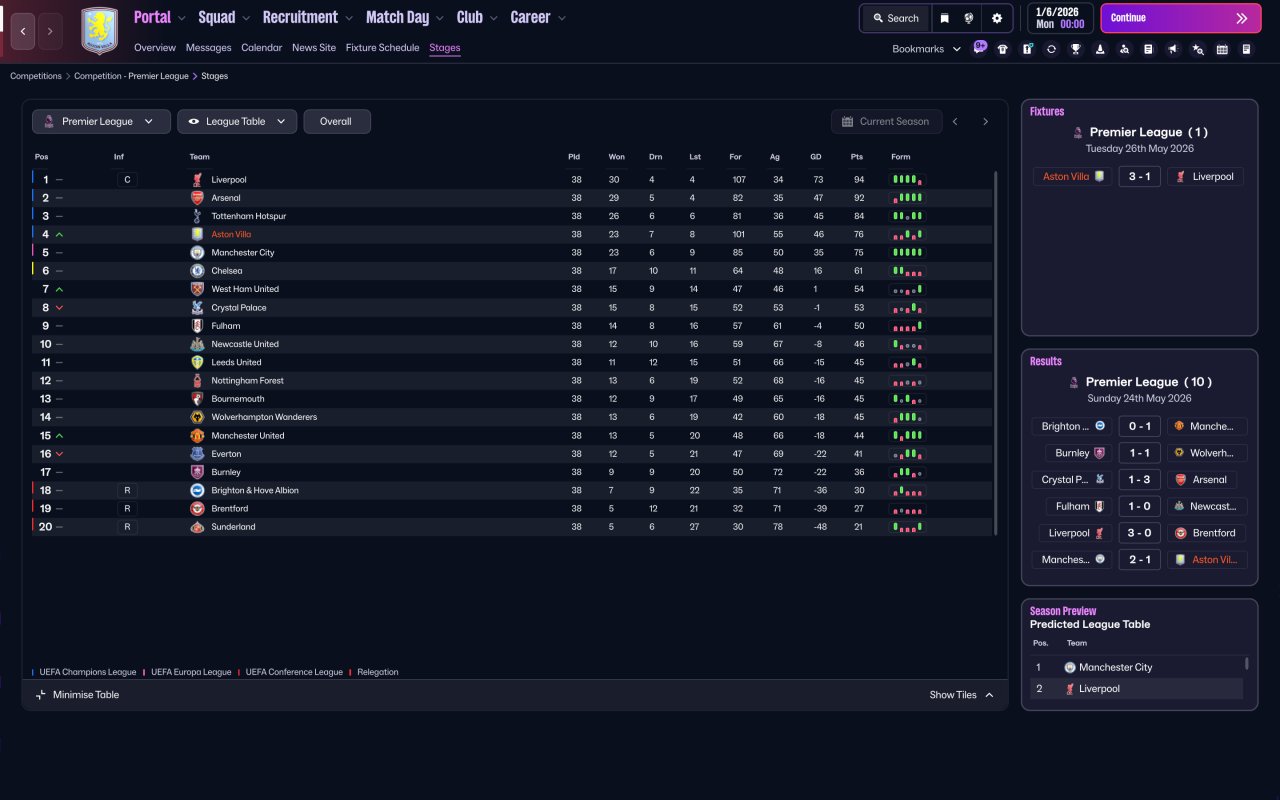1280x800 pixels.
Task: Open Competitions in the breadcrumb
Action: click(36, 76)
